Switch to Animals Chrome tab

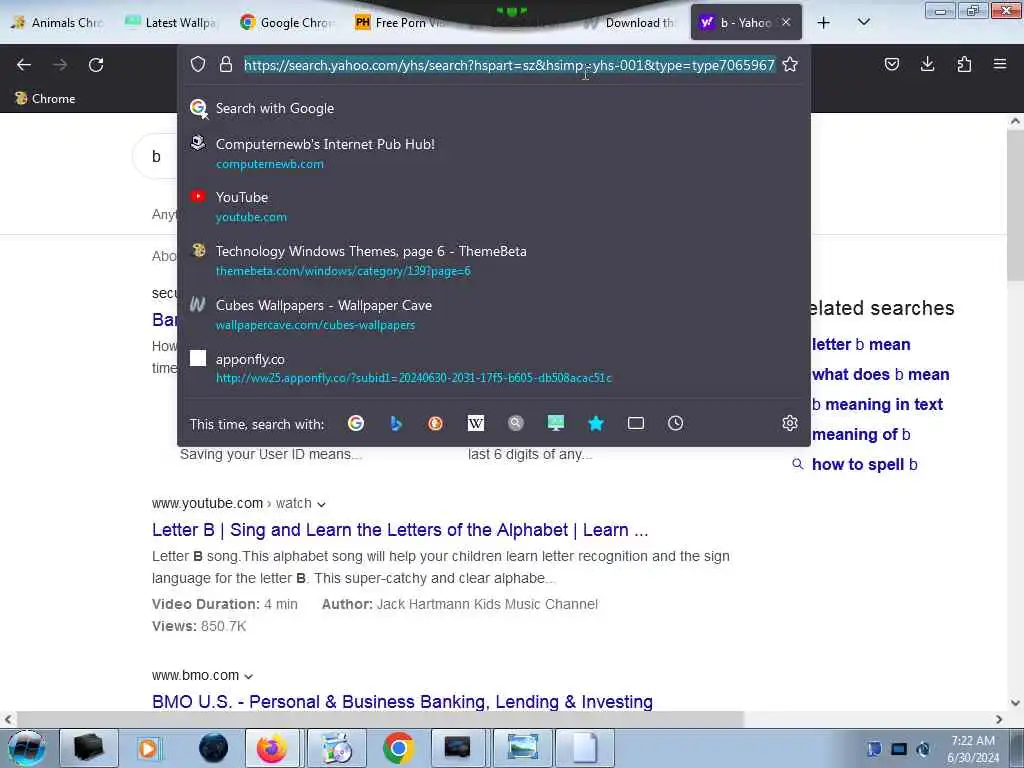57,23
